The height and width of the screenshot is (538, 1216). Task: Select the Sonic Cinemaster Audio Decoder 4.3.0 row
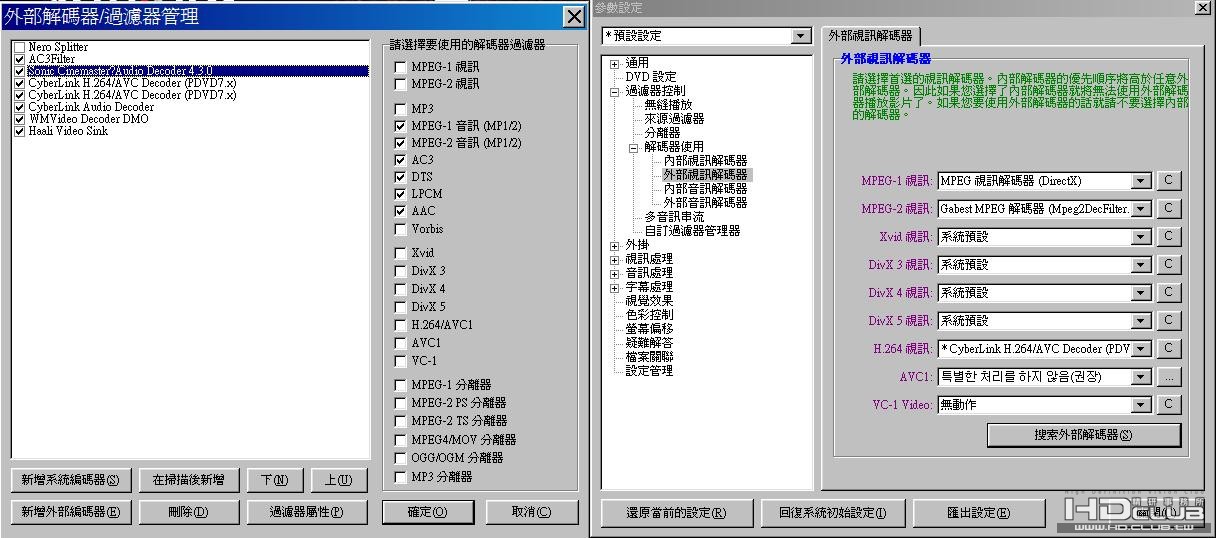191,71
